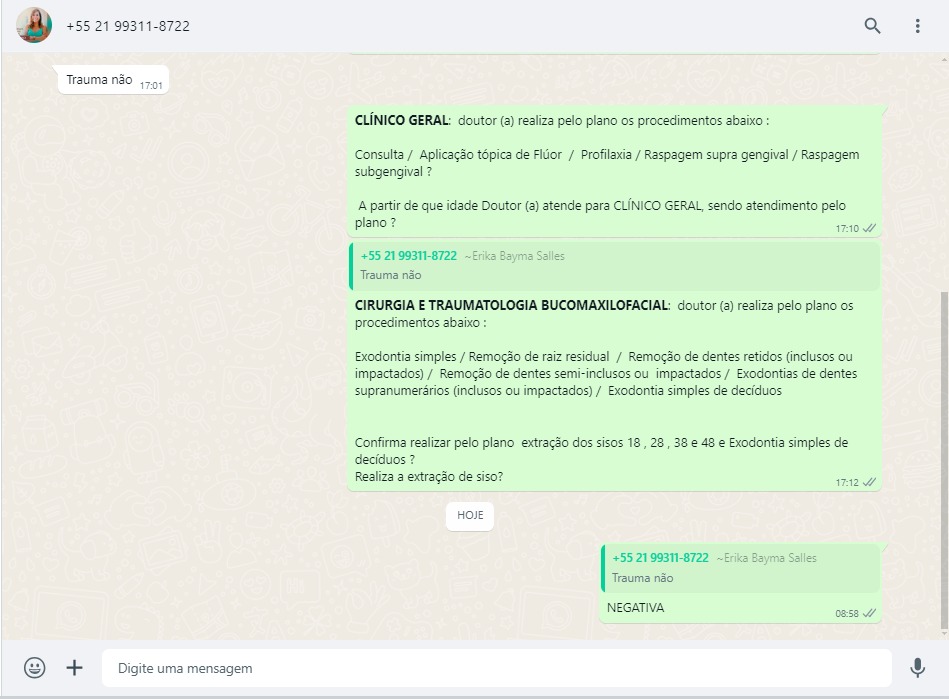
Task: Click the scrollbar up arrow
Action: tap(945, 59)
